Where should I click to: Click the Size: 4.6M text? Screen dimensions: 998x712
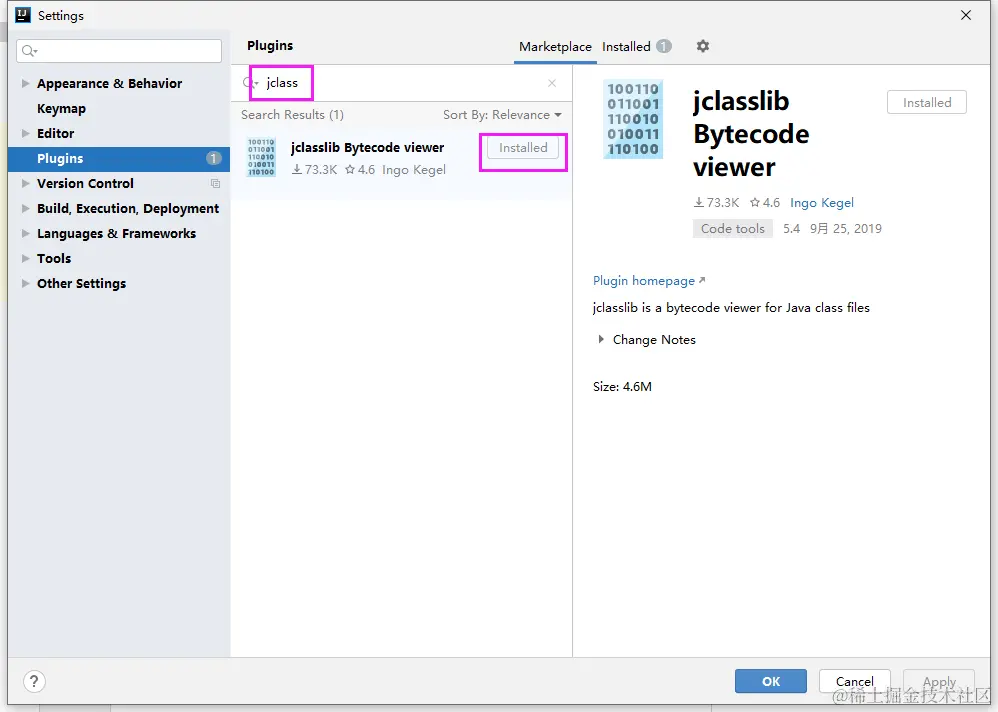coord(622,387)
